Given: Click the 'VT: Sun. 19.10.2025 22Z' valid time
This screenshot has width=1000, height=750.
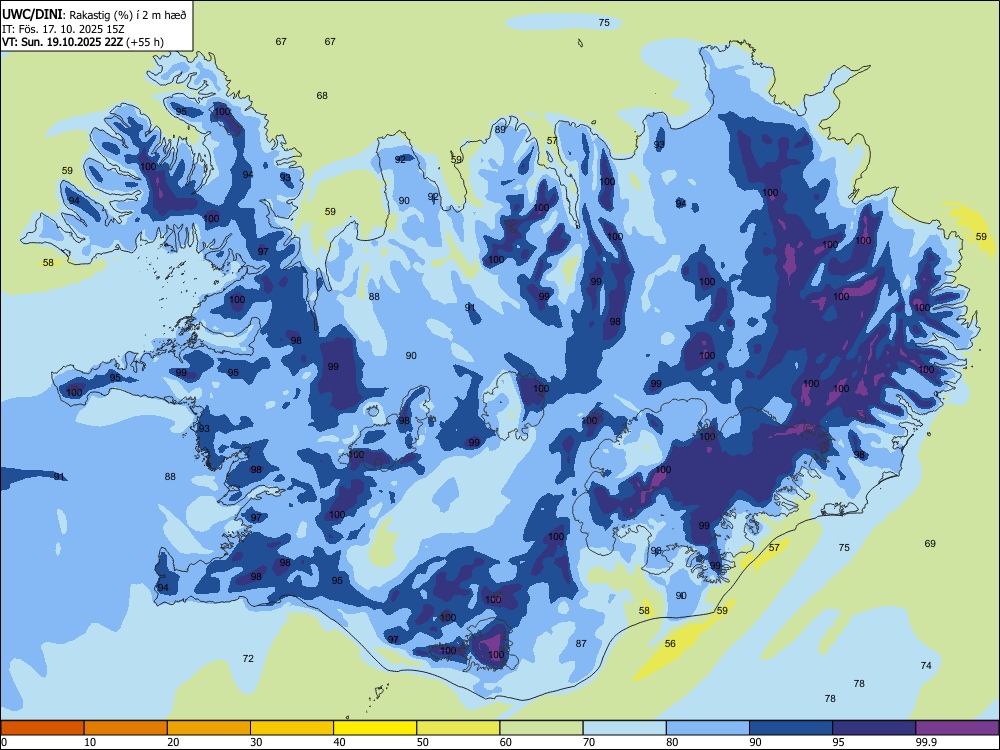Looking at the screenshot, I should point(63,42).
